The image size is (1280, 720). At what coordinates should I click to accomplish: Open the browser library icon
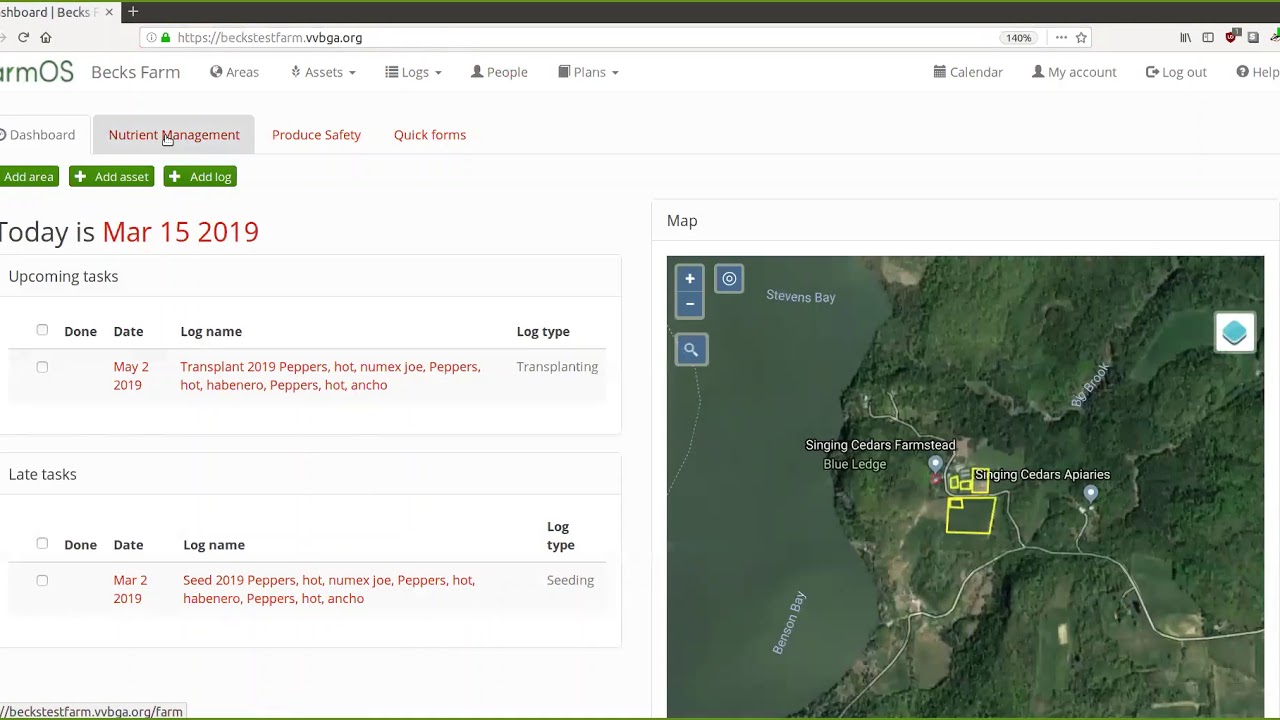tap(1186, 37)
